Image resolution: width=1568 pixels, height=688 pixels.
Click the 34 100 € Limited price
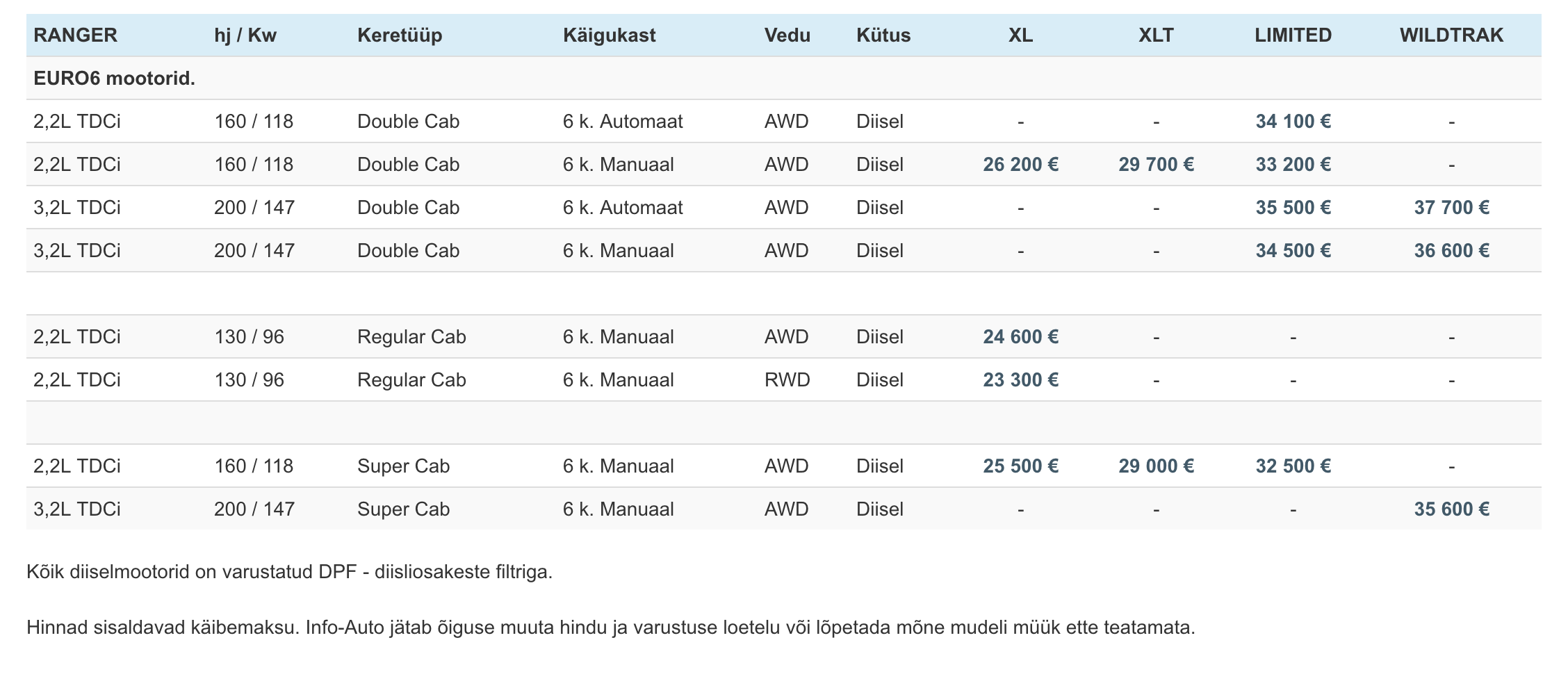click(1293, 122)
